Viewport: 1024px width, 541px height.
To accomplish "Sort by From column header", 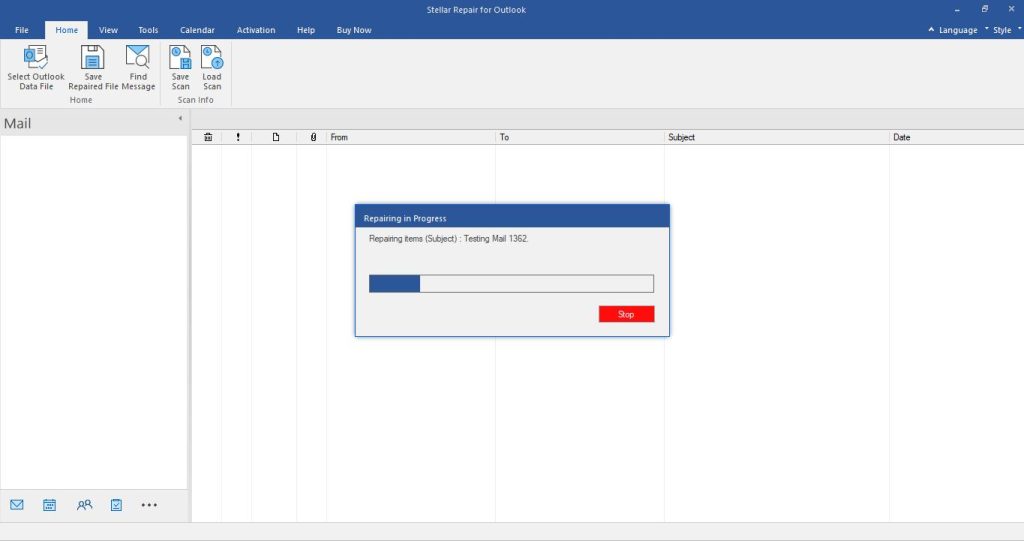I will 411,137.
